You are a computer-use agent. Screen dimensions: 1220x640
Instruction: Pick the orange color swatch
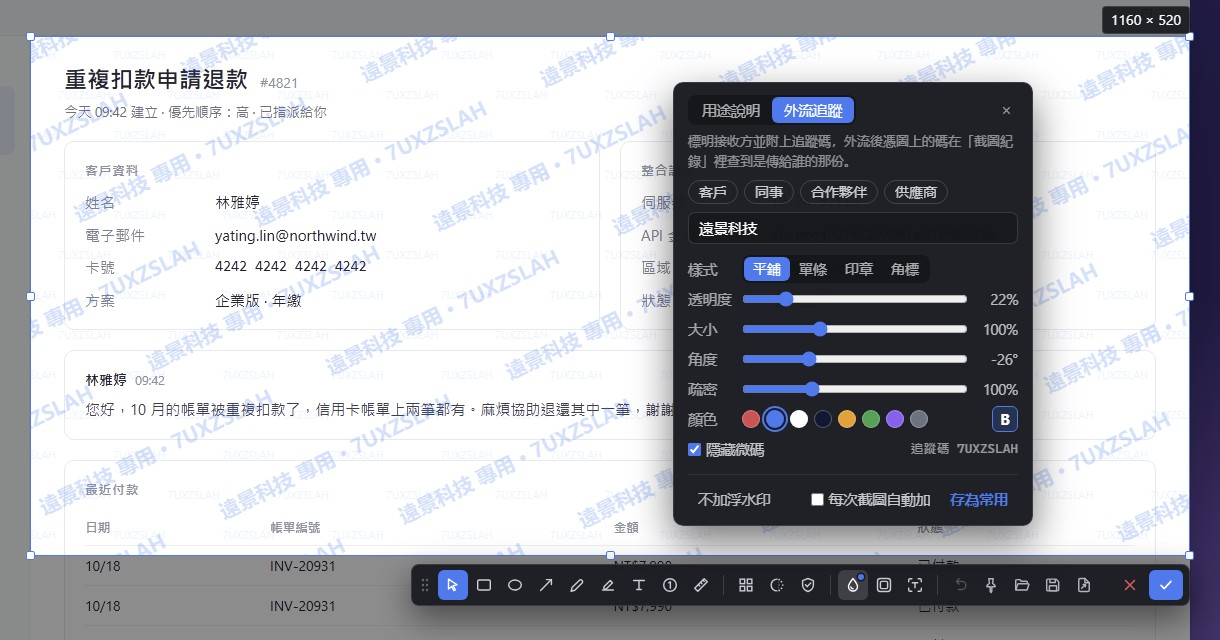tap(847, 419)
